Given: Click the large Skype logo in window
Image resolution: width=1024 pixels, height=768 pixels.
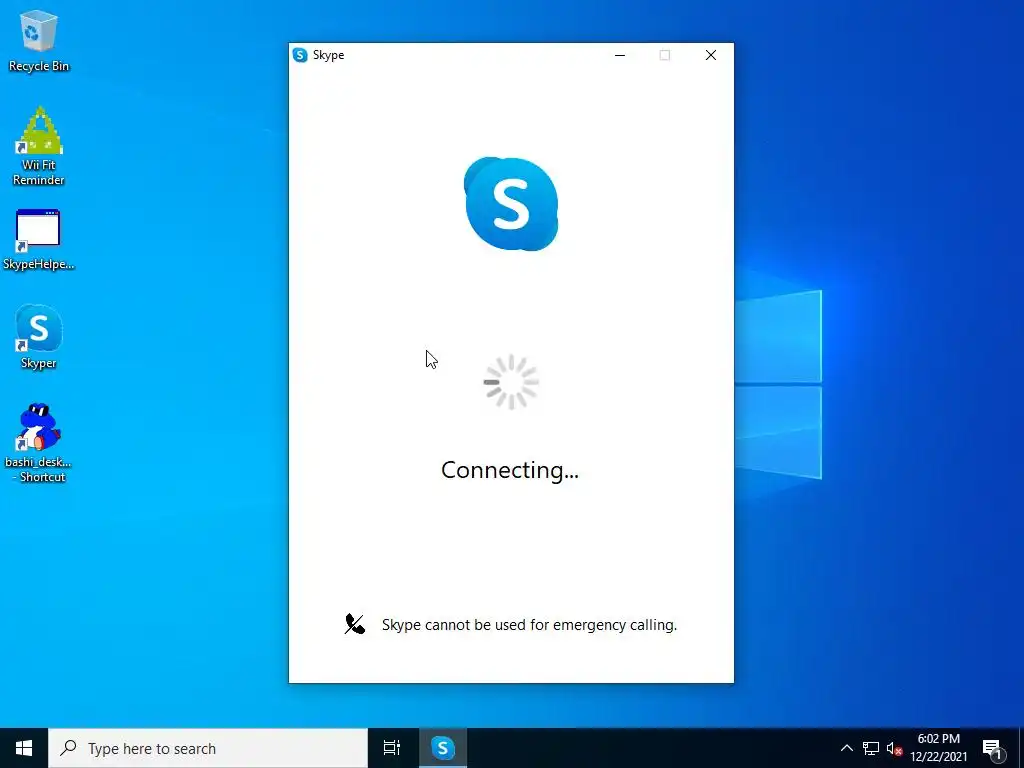Looking at the screenshot, I should (x=511, y=204).
